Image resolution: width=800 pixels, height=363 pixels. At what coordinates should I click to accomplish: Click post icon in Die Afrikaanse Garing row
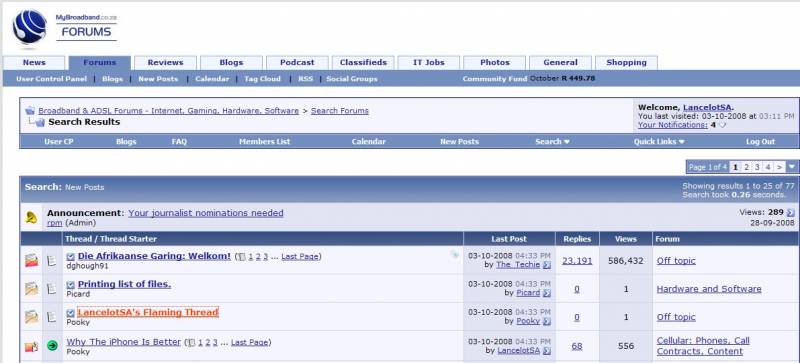52,260
